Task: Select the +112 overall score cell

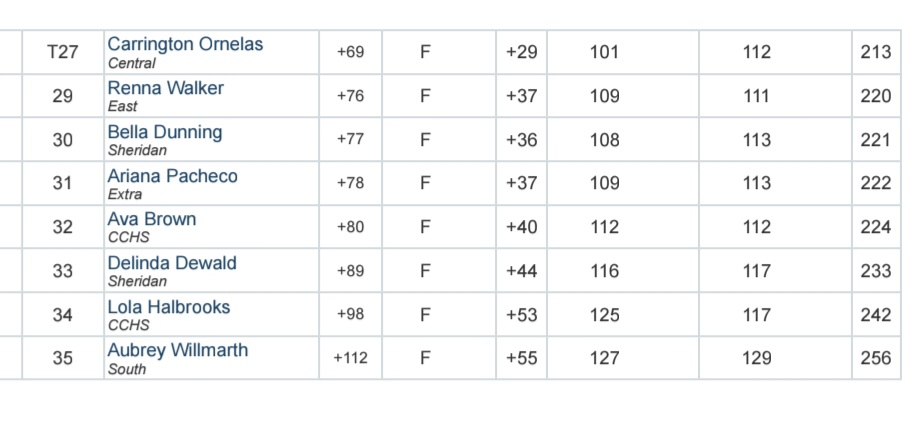Action: point(351,358)
